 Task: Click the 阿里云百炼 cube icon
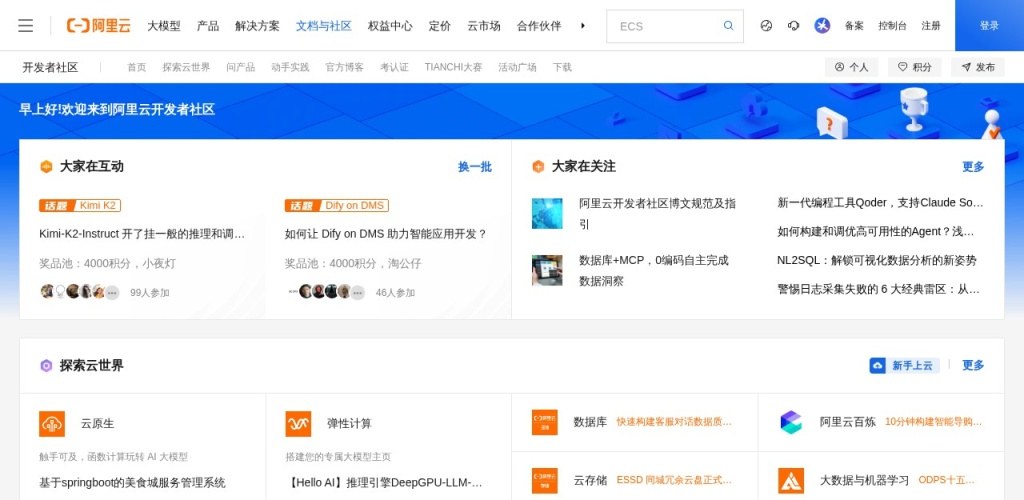click(x=791, y=422)
